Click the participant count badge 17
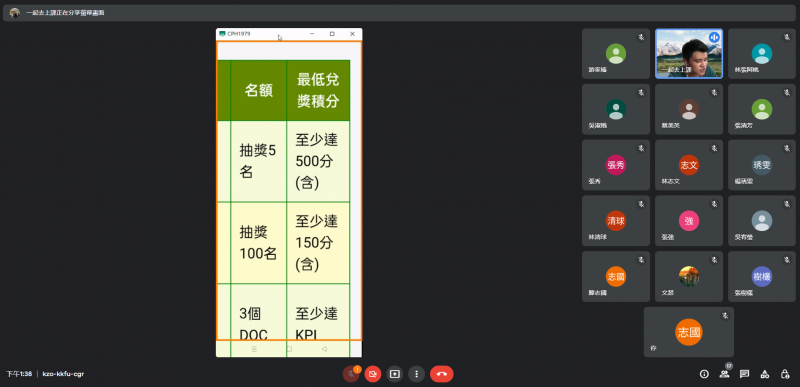Screen dimensions: 800x387 [x=729, y=366]
